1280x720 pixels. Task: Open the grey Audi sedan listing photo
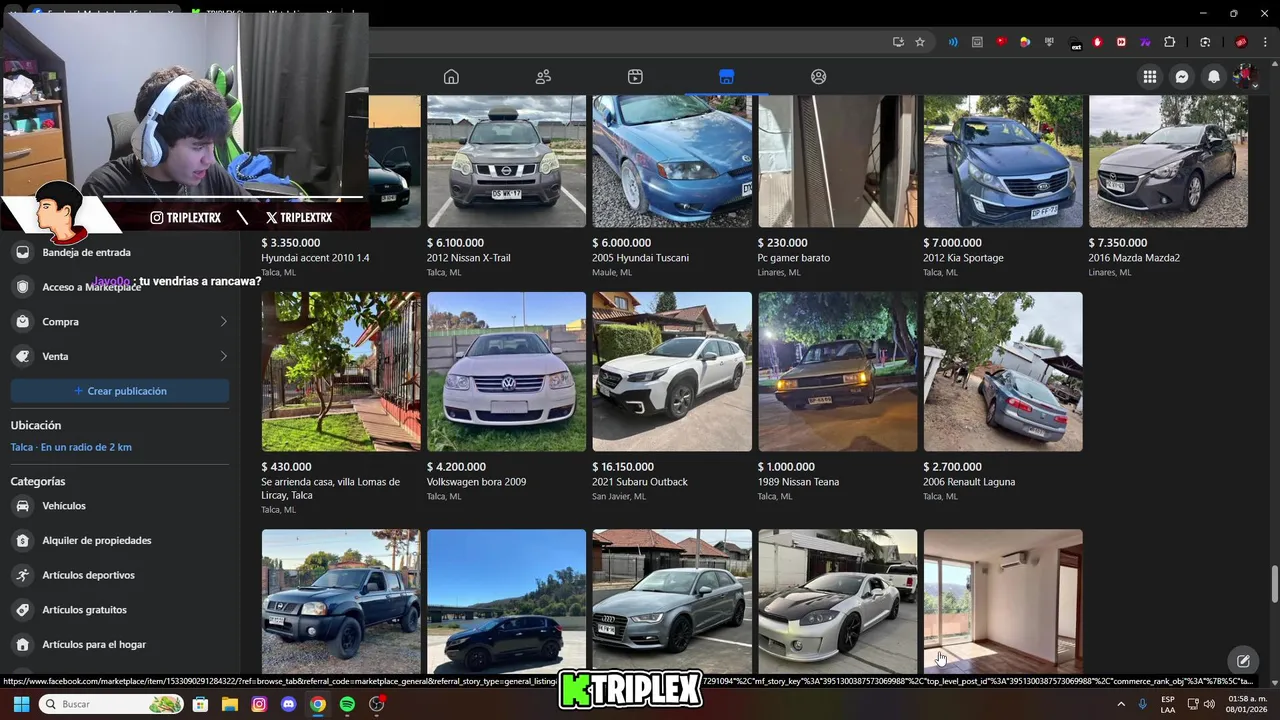coord(672,601)
